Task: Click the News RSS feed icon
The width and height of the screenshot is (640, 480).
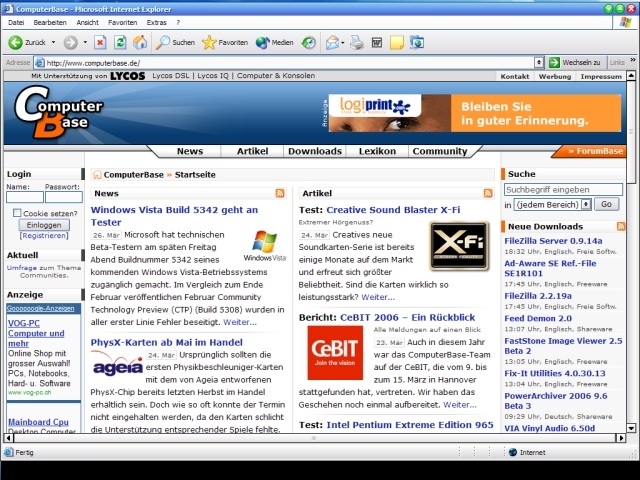Action: 280,193
